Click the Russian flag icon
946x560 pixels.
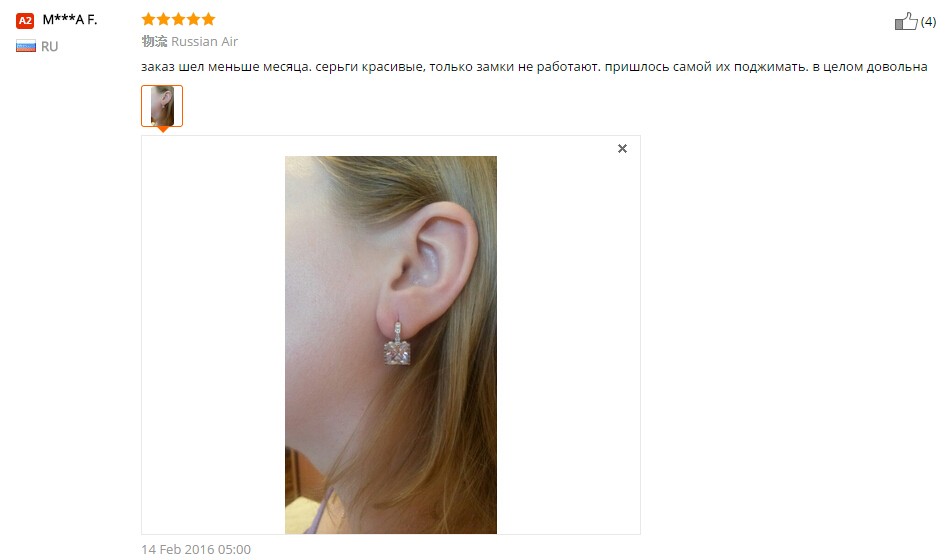(26, 46)
